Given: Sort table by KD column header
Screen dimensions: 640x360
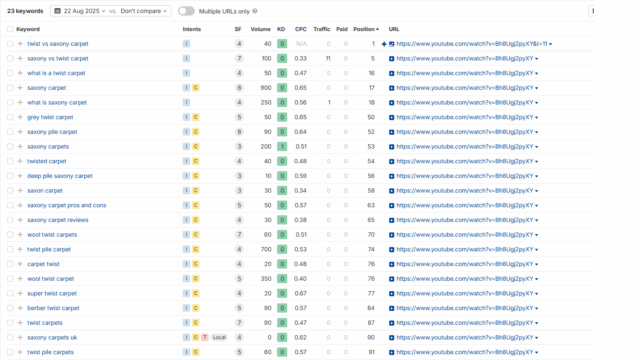Looking at the screenshot, I should point(281,29).
